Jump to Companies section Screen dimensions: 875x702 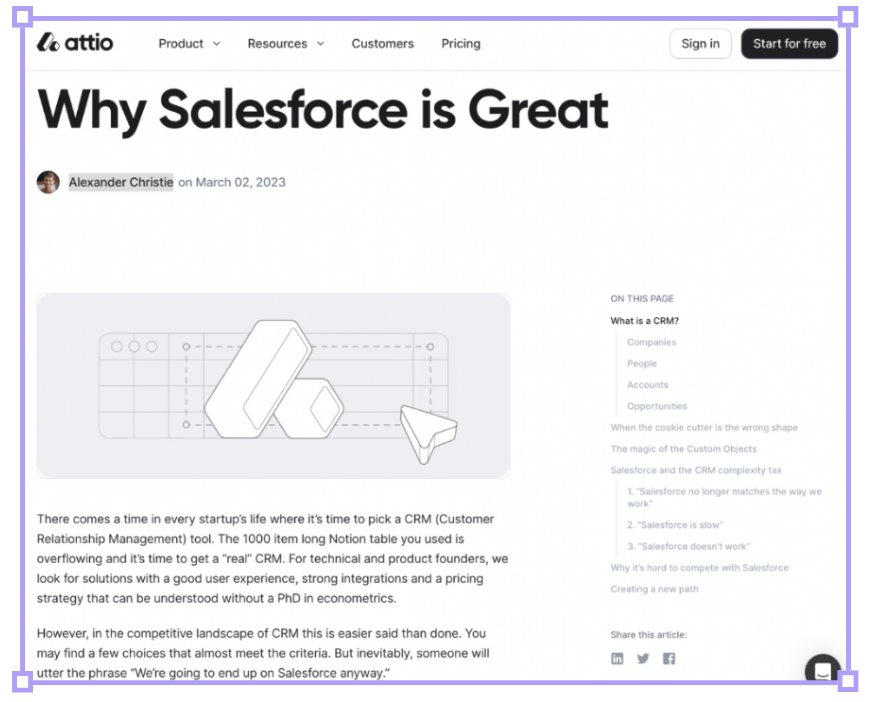(651, 342)
